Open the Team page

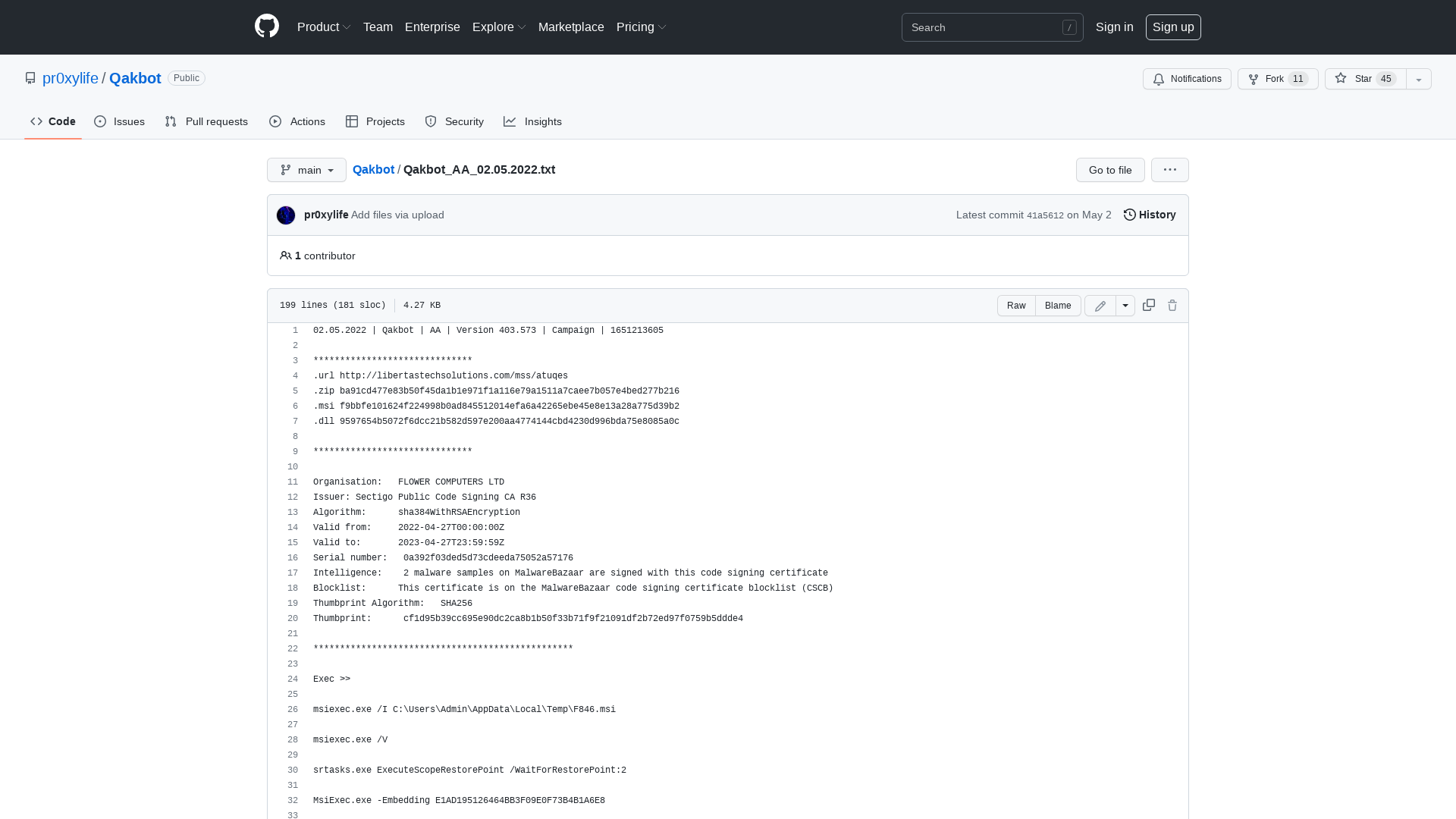click(378, 27)
